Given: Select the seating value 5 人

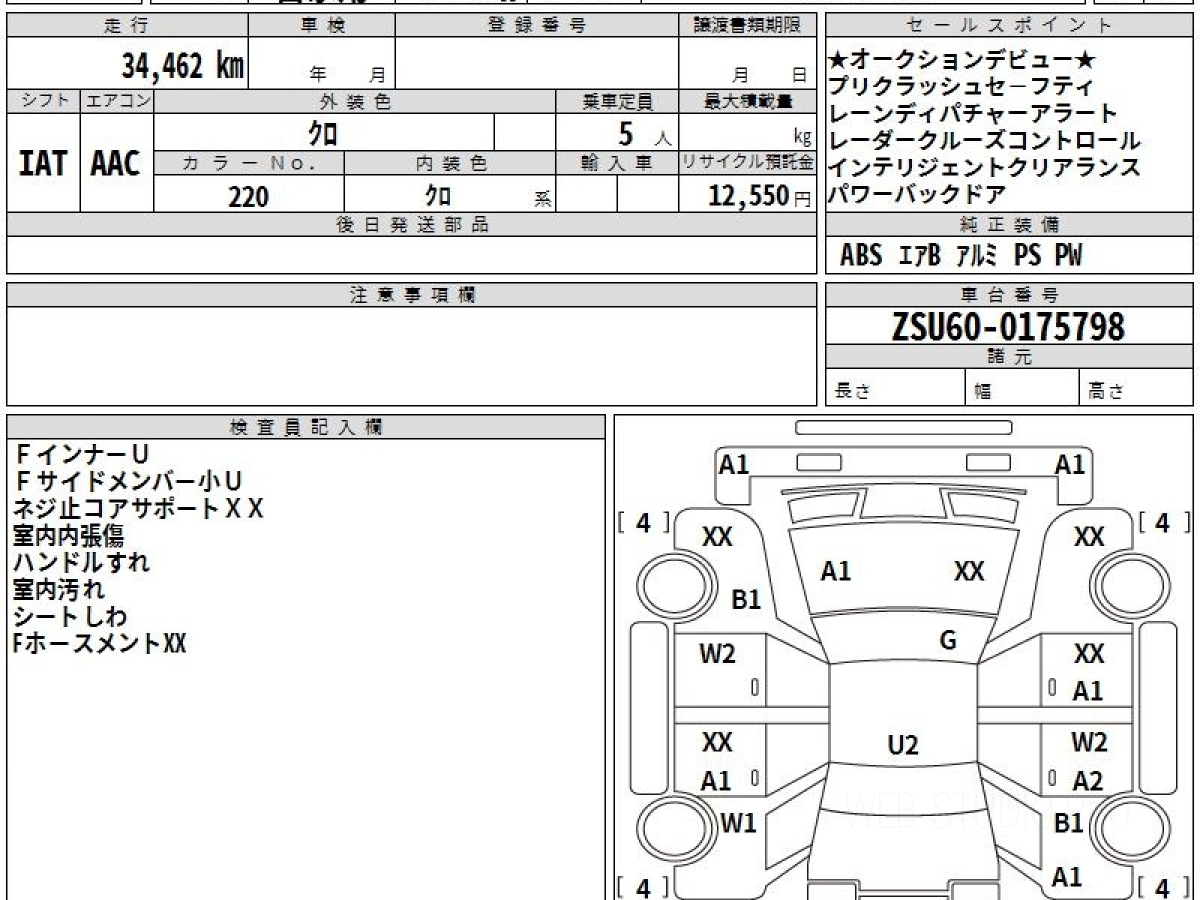Looking at the screenshot, I should pyautogui.click(x=645, y=133).
